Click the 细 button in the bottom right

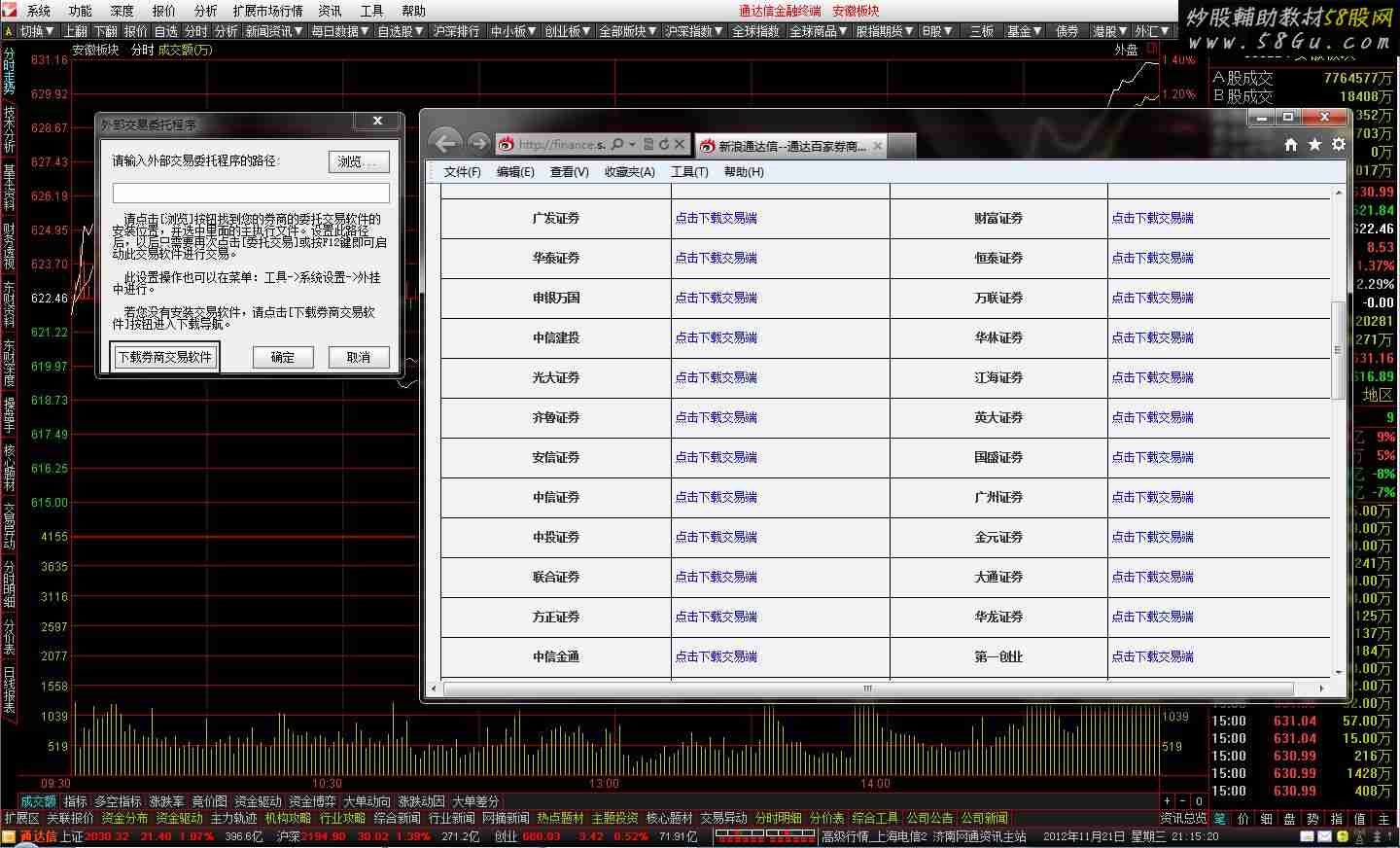(1266, 819)
